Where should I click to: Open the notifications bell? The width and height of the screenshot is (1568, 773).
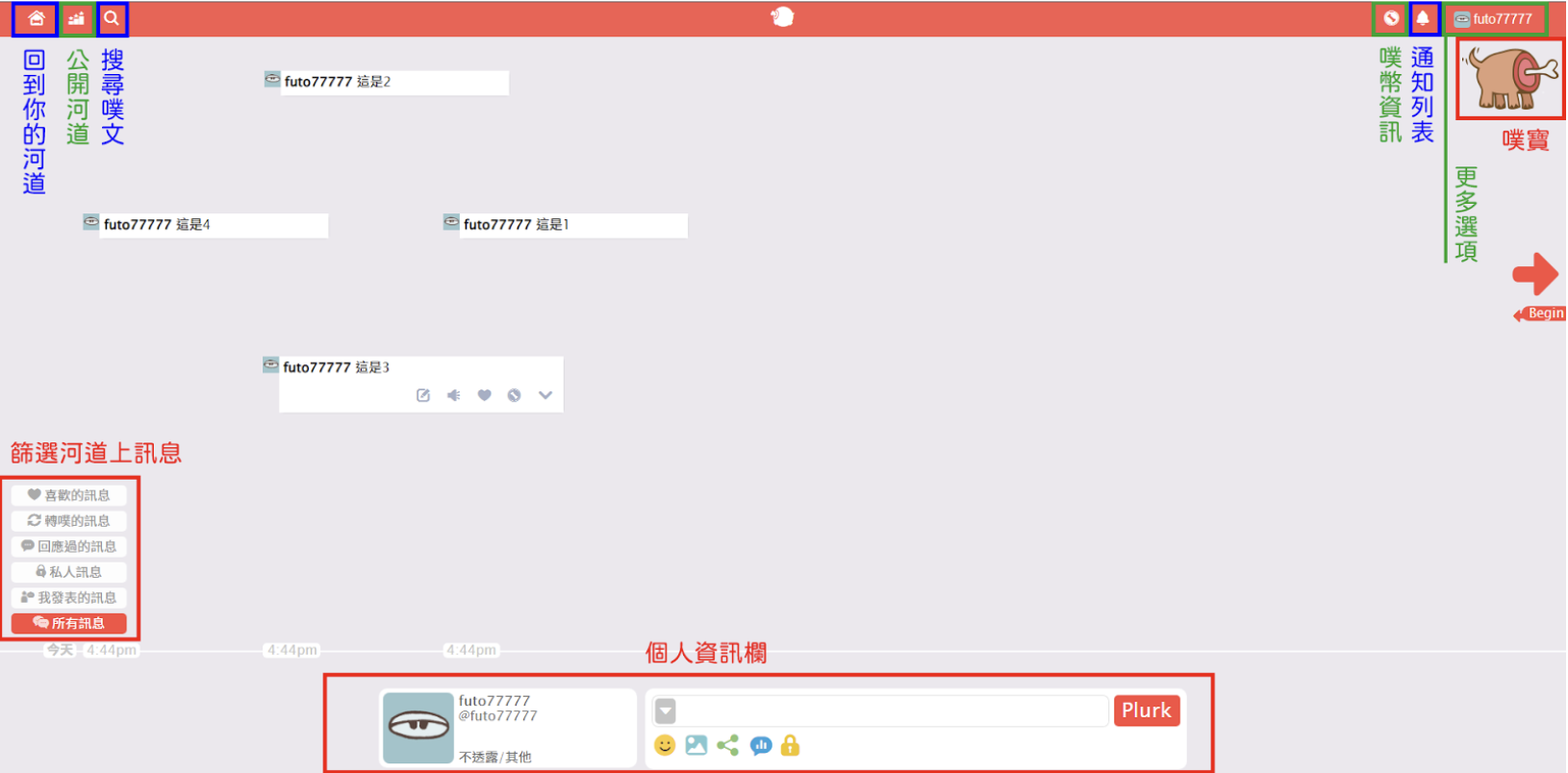point(1423,18)
